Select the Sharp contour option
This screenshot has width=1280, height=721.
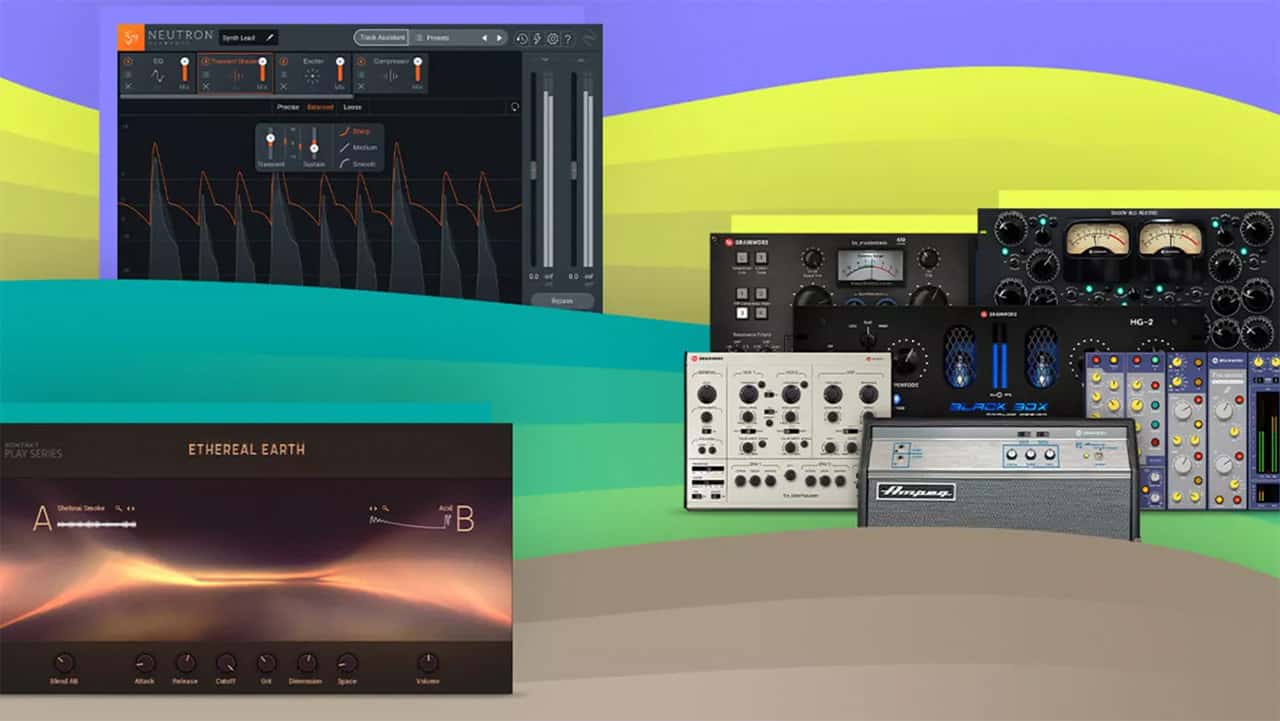pyautogui.click(x=361, y=131)
